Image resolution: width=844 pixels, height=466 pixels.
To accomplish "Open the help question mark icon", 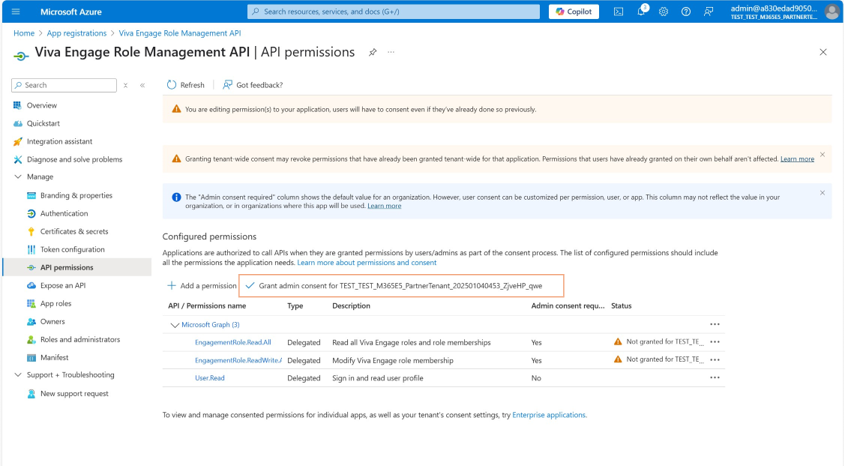I will click(x=686, y=11).
